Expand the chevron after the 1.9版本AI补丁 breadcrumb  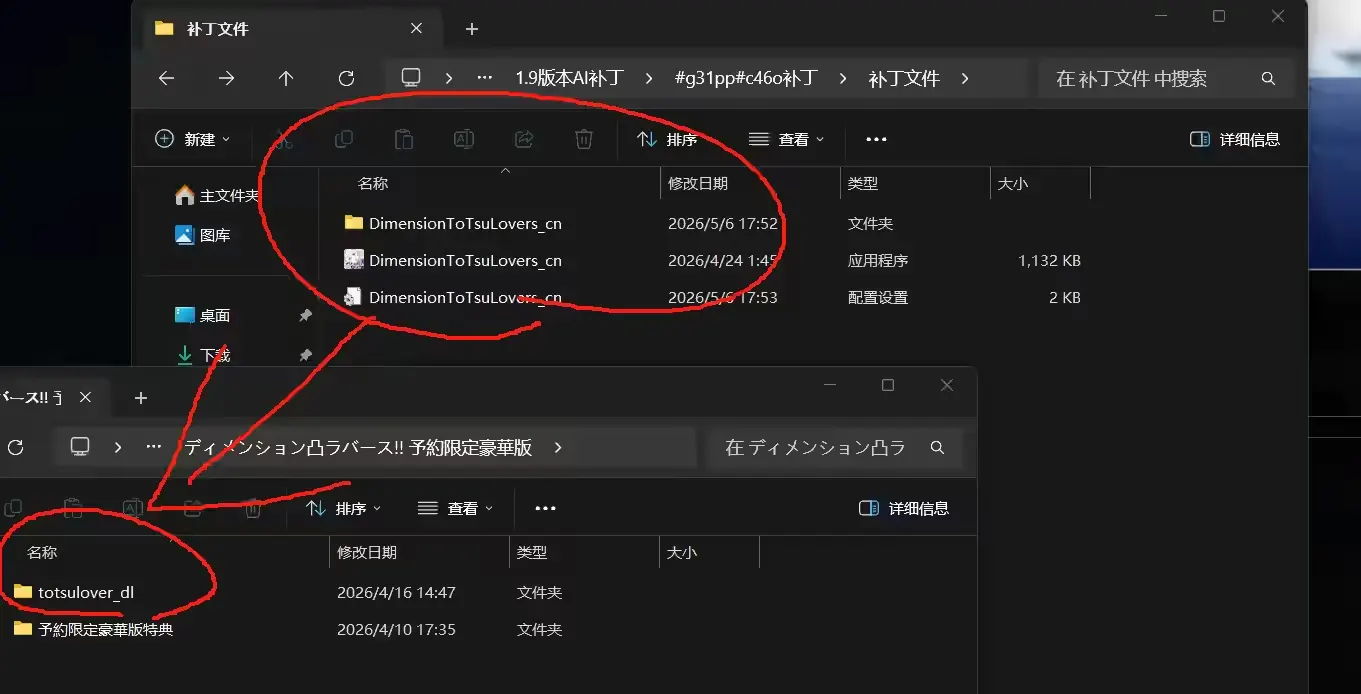650,78
